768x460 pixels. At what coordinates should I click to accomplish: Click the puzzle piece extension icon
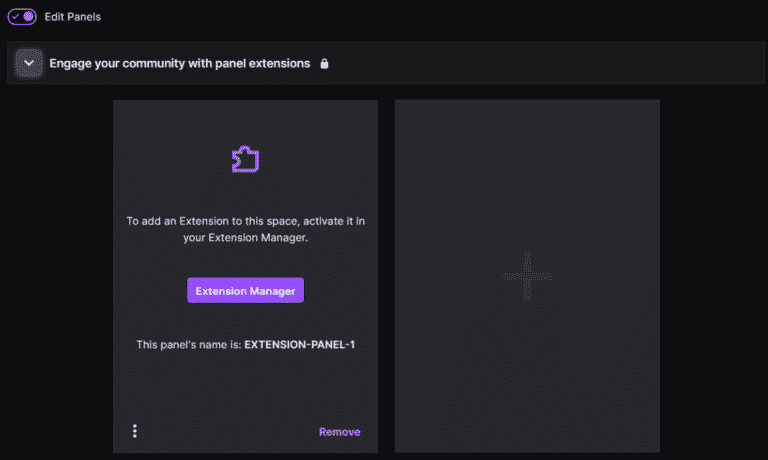click(x=245, y=159)
